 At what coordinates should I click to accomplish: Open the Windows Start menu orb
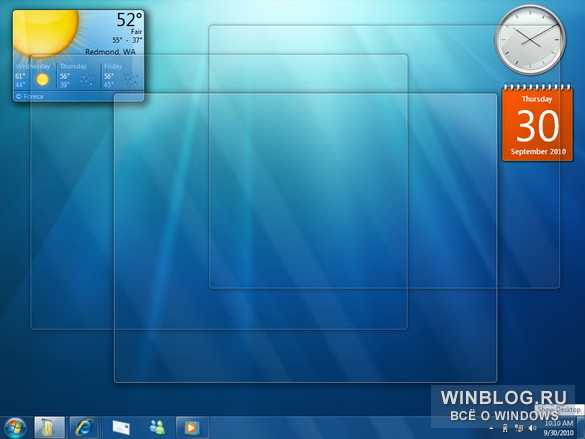point(15,427)
